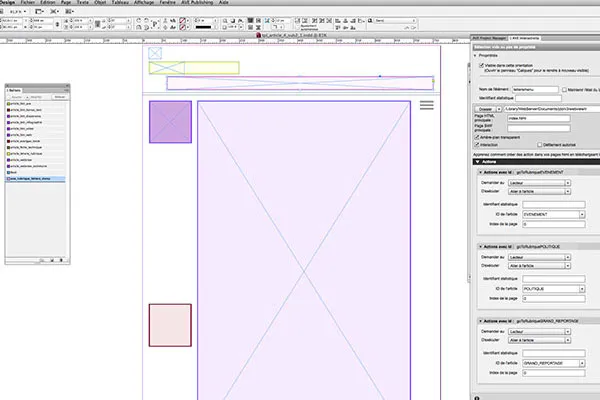Click the align left edges icon

pos(338,21)
